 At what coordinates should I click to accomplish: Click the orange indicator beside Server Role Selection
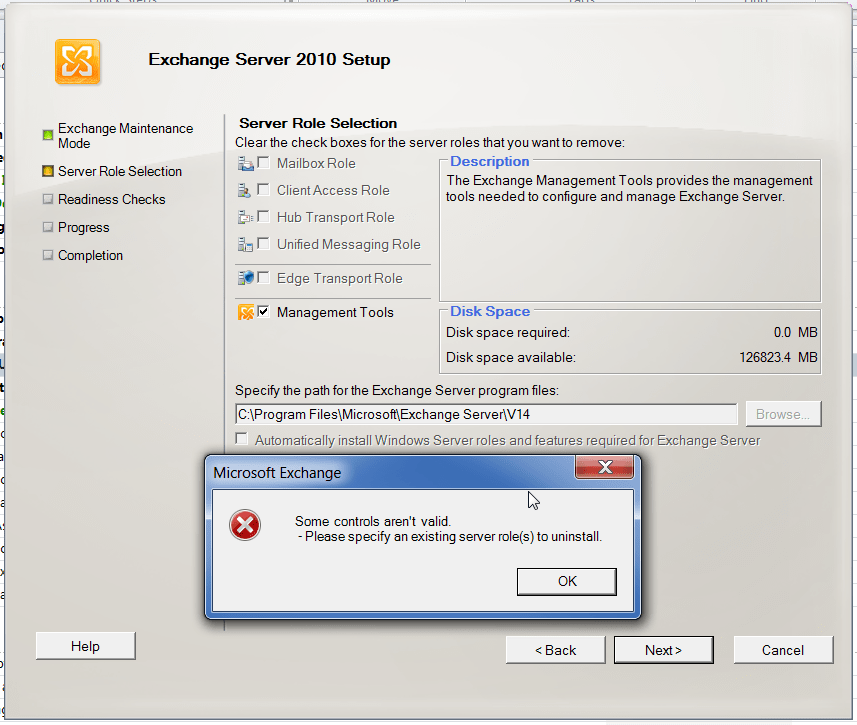click(46, 171)
